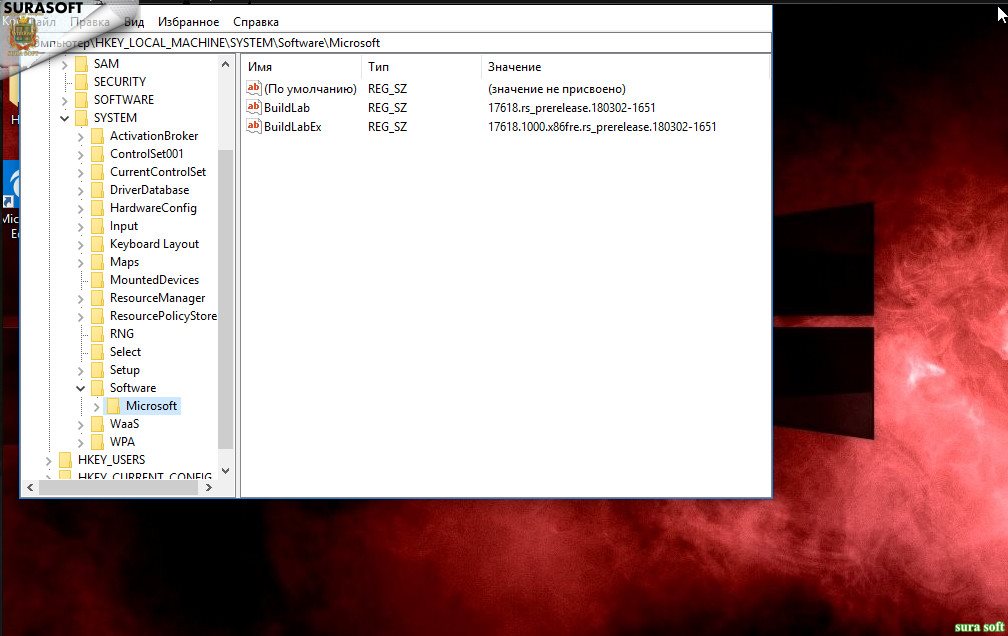This screenshot has width=1008, height=636.
Task: Sort by the Имя column header
Action: pyautogui.click(x=300, y=67)
